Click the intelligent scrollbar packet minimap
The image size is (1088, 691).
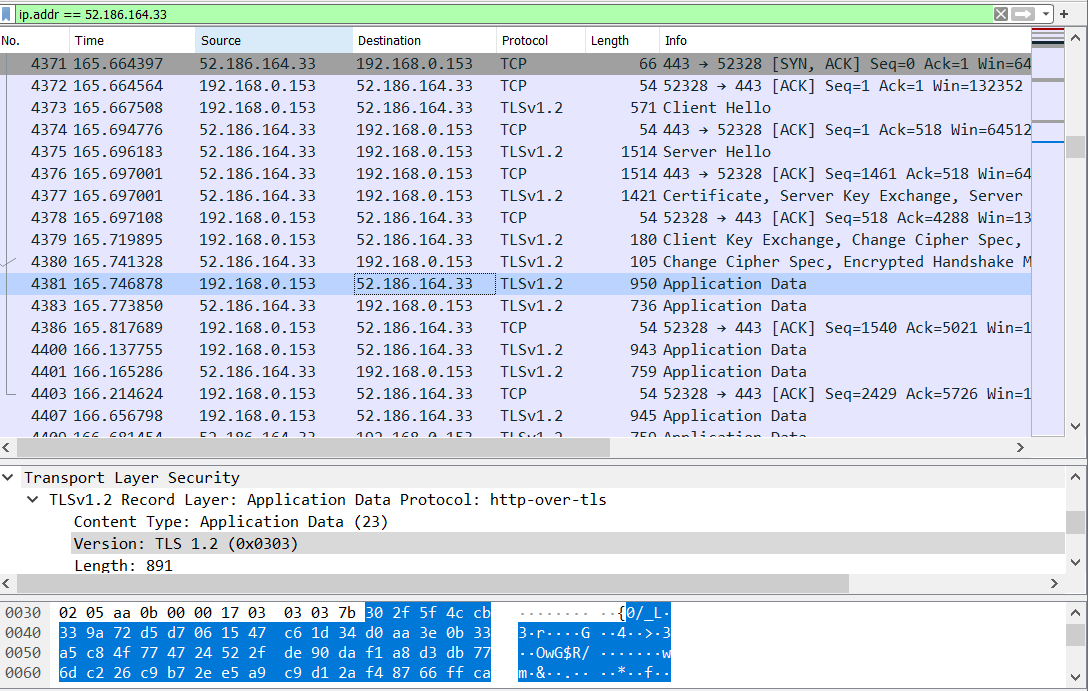coord(1048,232)
